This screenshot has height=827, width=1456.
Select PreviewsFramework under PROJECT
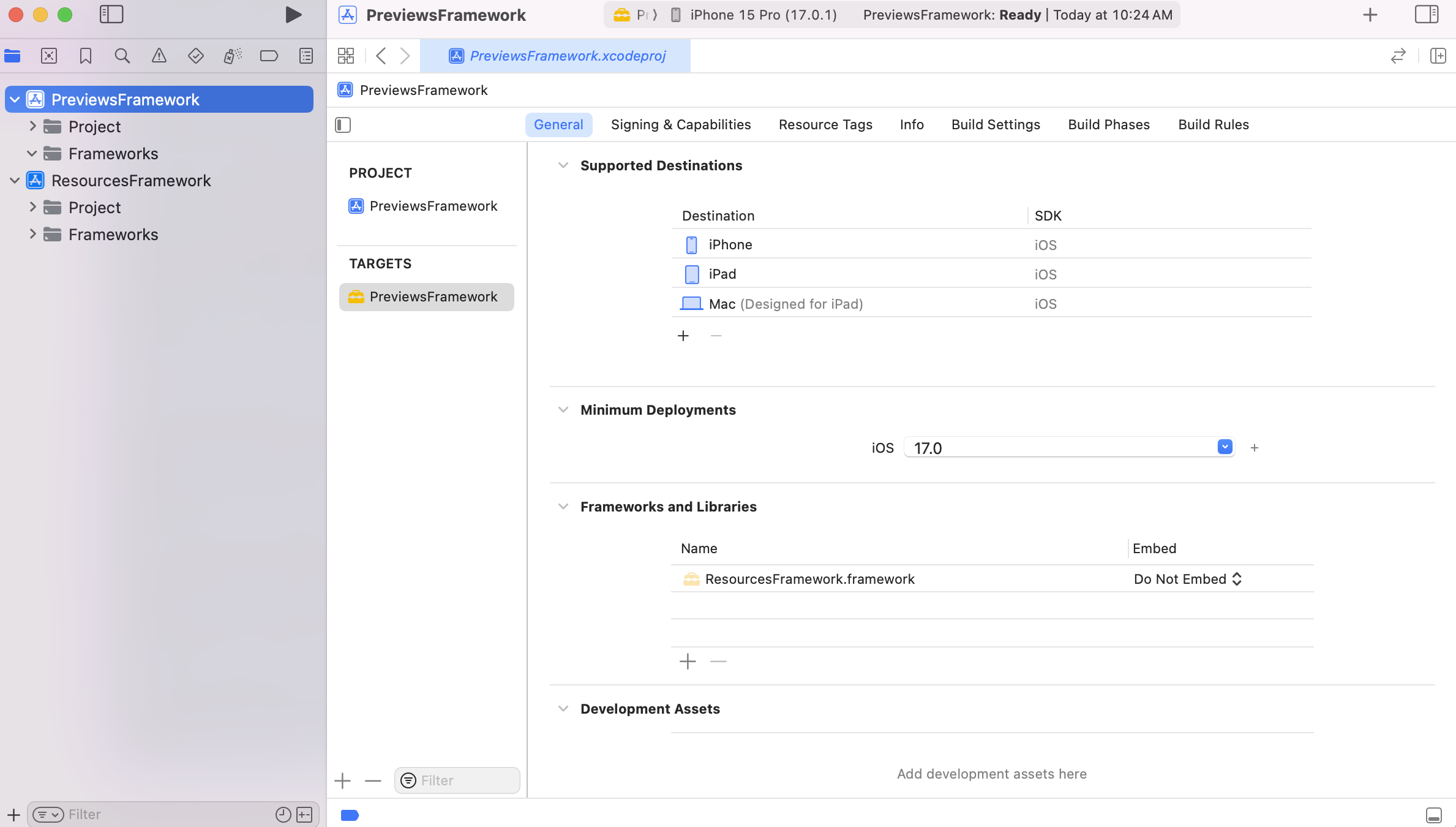[x=426, y=206]
